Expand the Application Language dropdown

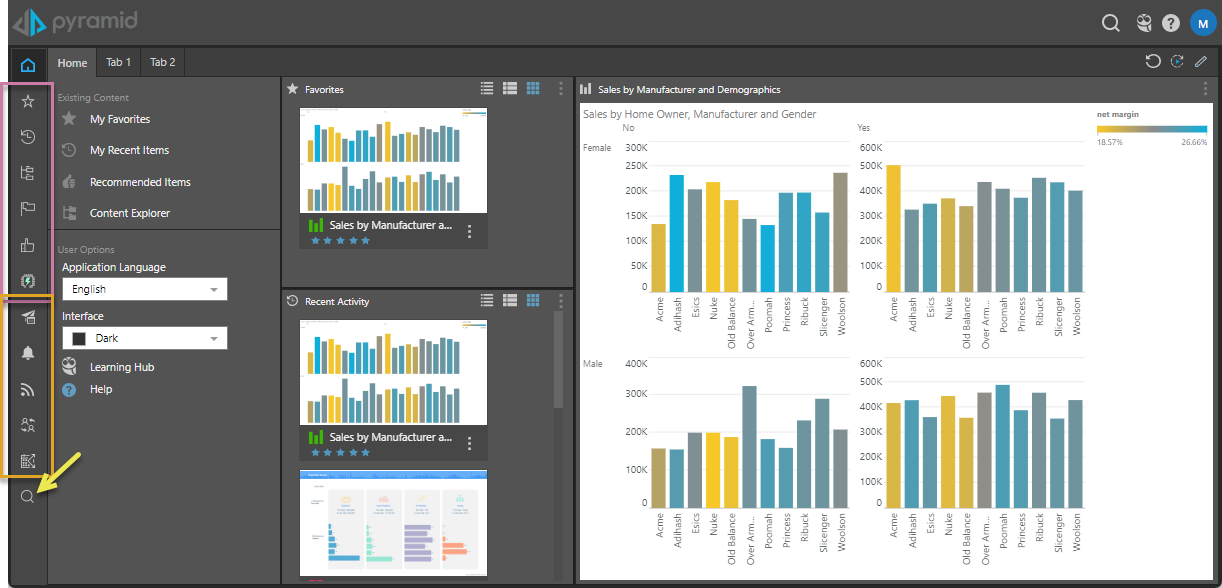click(144, 289)
